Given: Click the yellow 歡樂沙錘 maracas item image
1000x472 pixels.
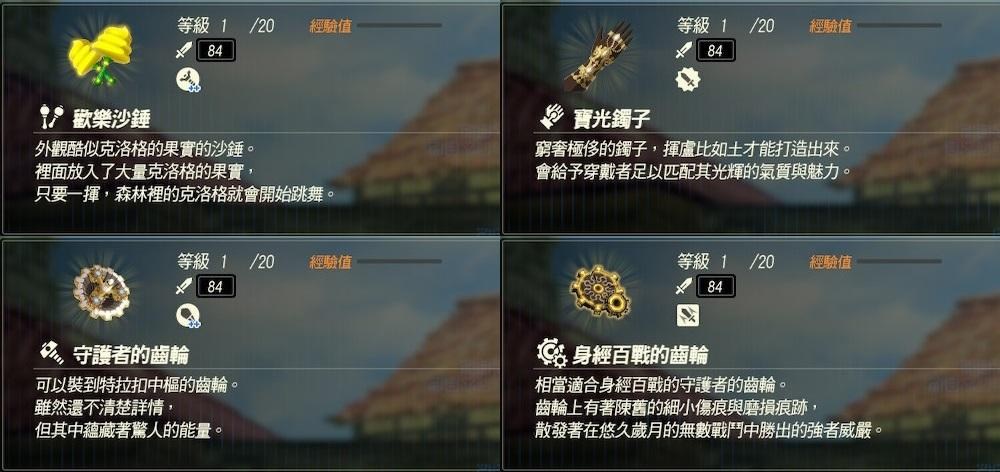Looking at the screenshot, I should tap(100, 56).
